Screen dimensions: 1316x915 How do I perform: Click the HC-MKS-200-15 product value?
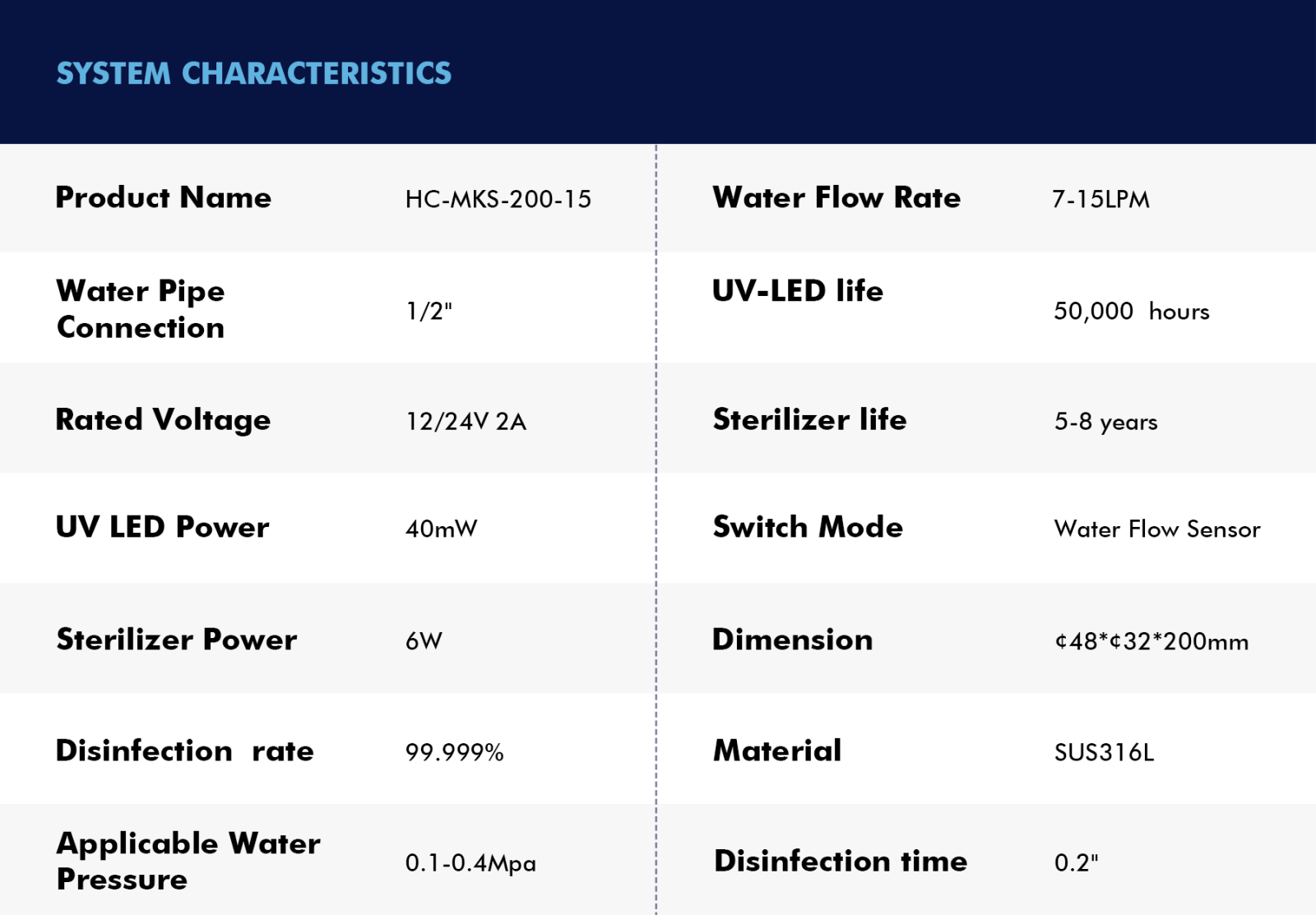pos(498,199)
